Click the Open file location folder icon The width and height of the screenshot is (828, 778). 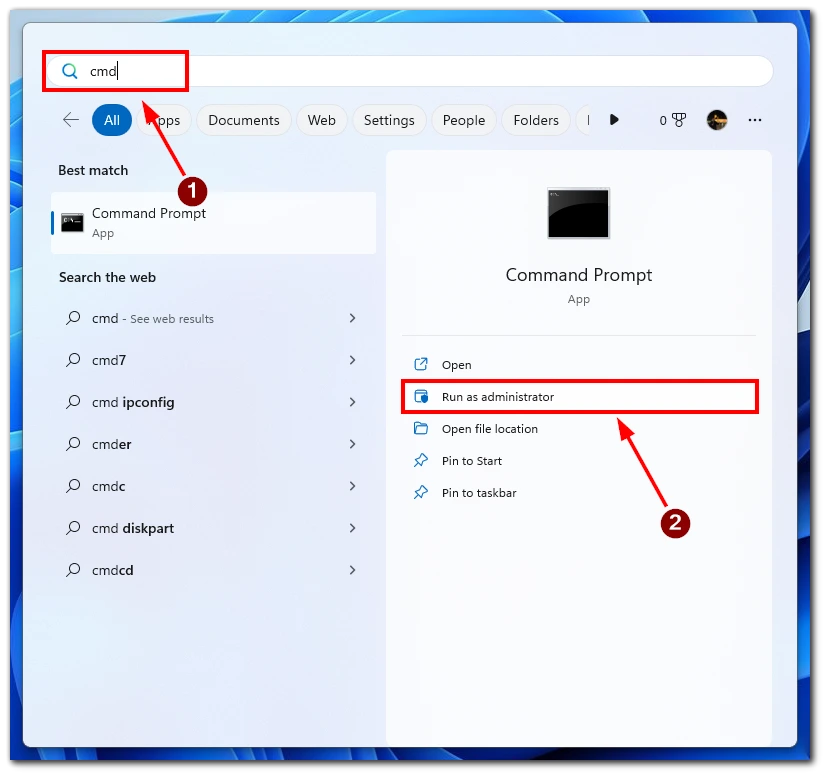pyautogui.click(x=421, y=428)
